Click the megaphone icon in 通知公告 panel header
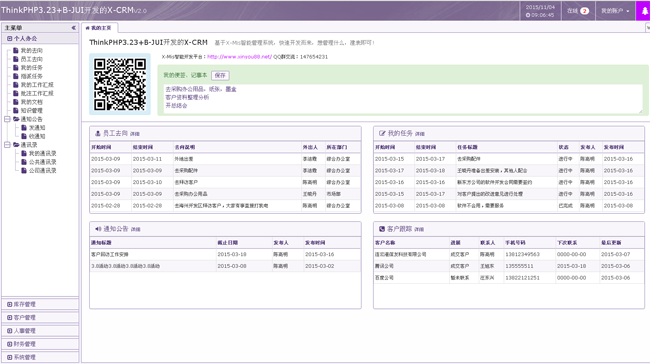This screenshot has width=650, height=364. pyautogui.click(x=98, y=229)
